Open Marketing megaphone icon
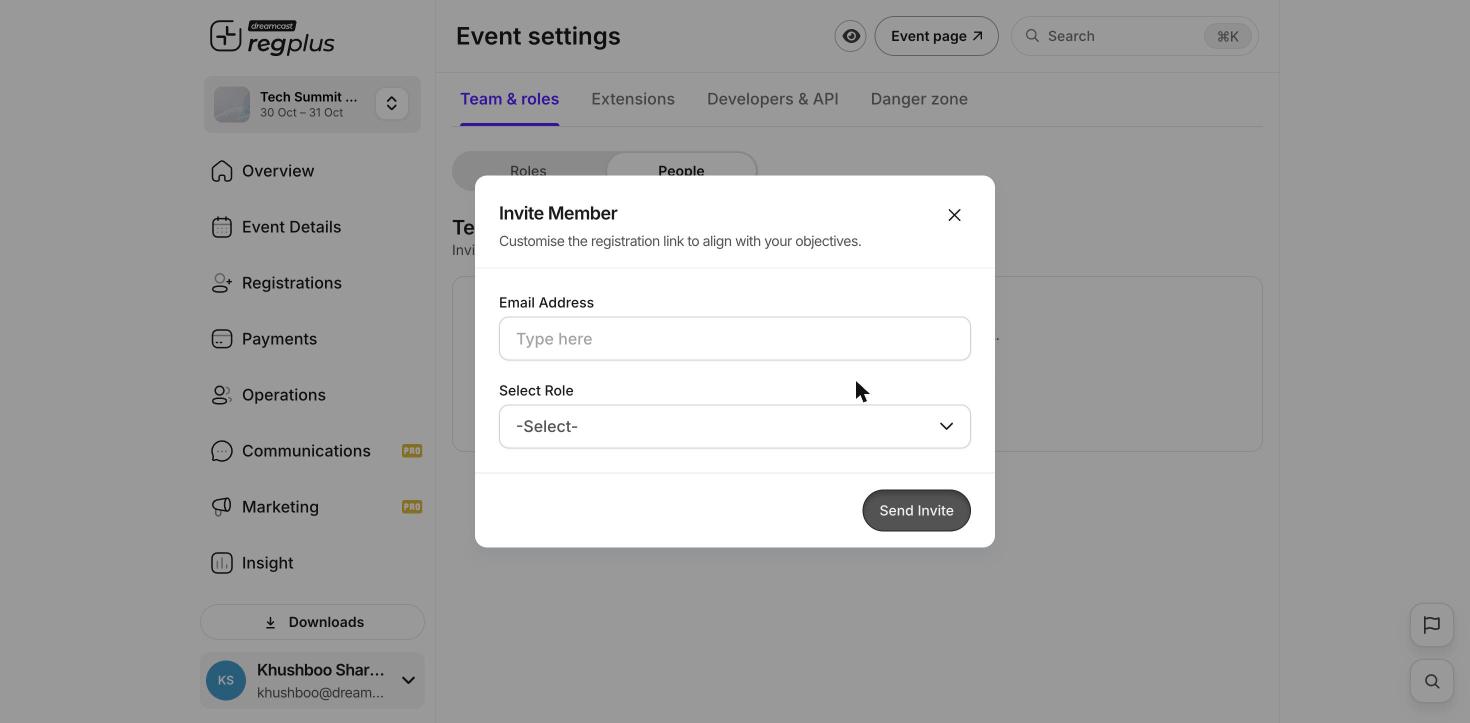This screenshot has height=723, width=1470. click(222, 507)
